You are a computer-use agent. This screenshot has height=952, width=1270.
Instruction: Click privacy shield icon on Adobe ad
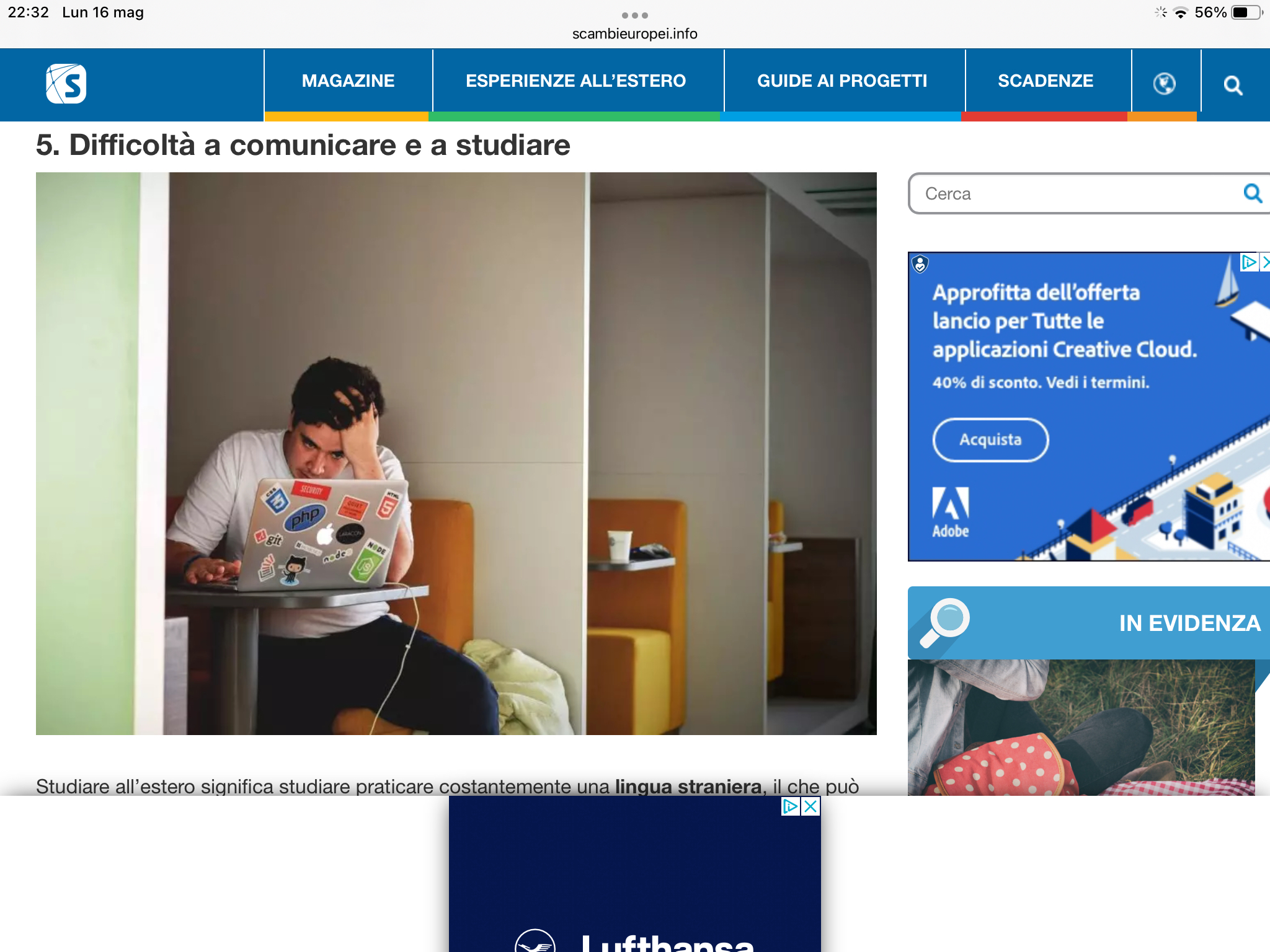920,265
